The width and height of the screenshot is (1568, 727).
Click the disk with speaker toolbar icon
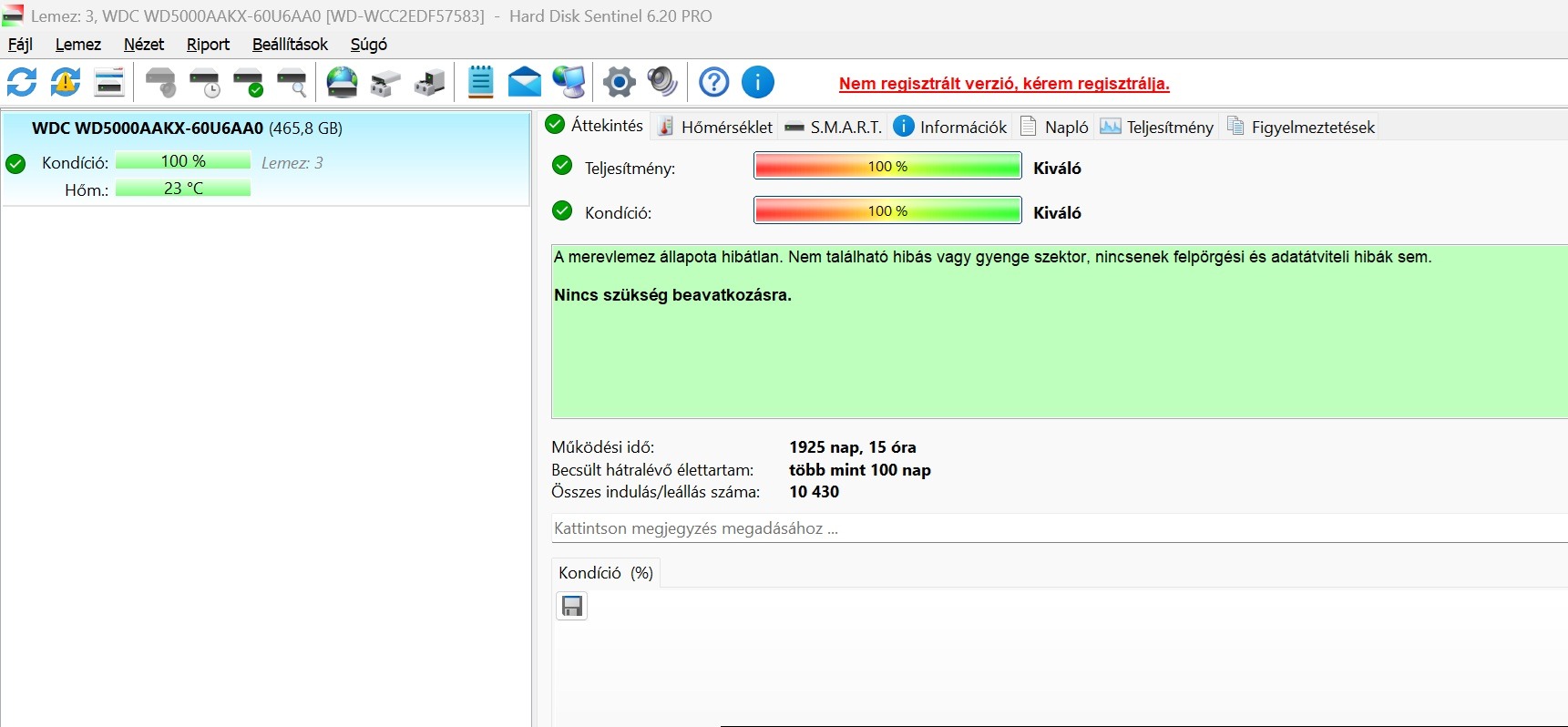coord(160,82)
